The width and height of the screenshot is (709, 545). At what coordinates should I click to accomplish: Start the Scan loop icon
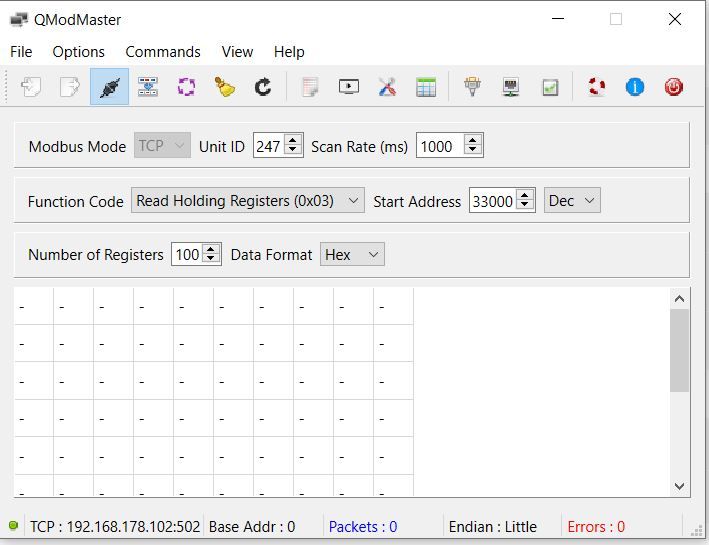pos(186,86)
